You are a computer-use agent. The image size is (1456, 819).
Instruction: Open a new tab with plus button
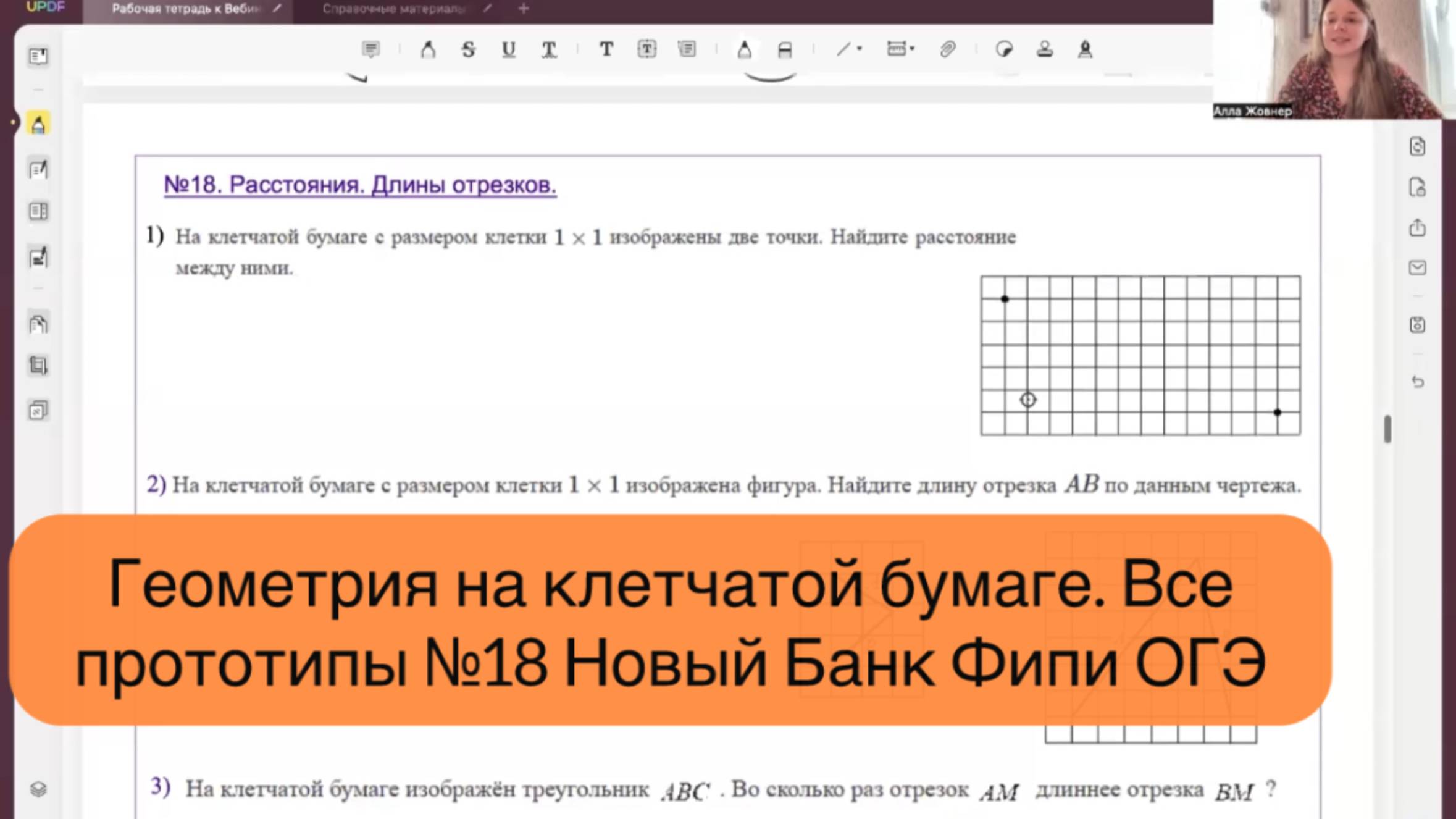click(524, 9)
